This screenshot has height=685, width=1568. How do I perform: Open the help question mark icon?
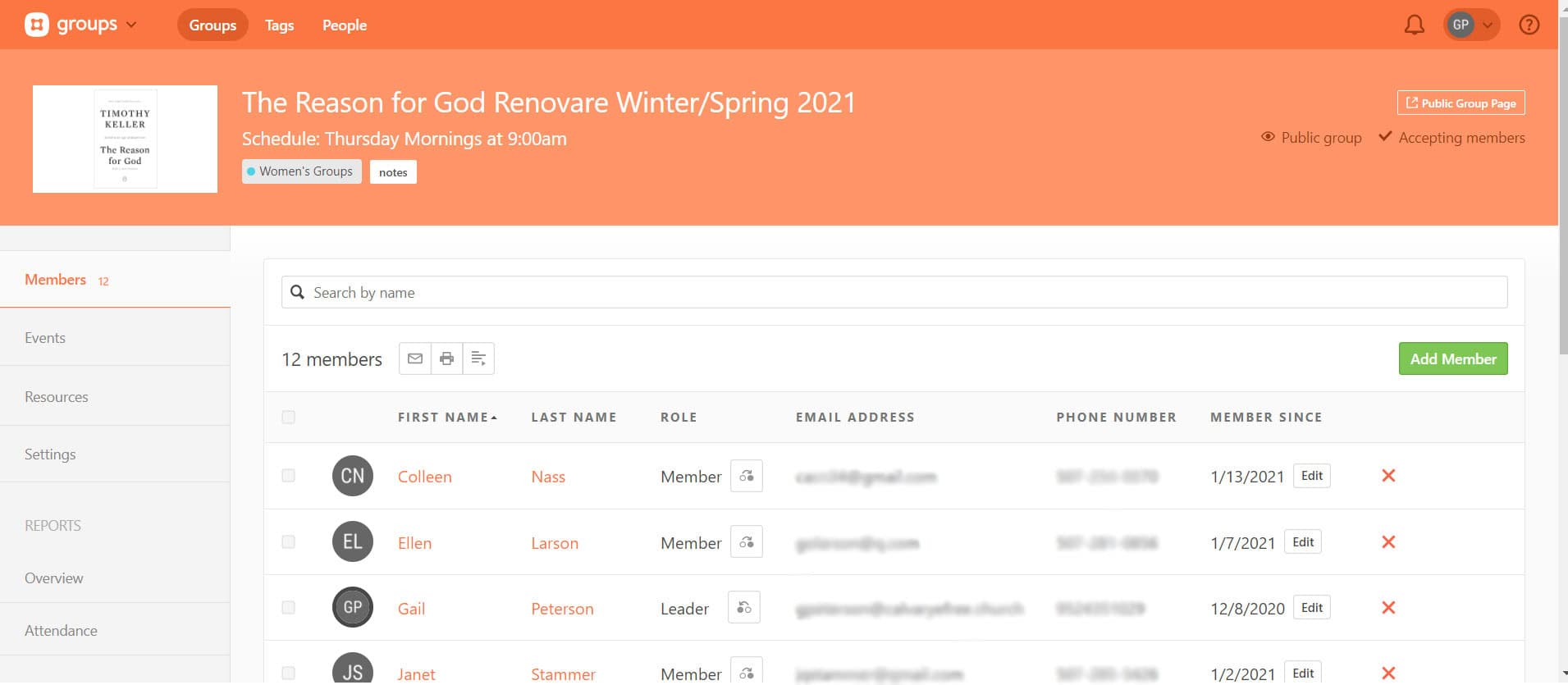pyautogui.click(x=1529, y=25)
